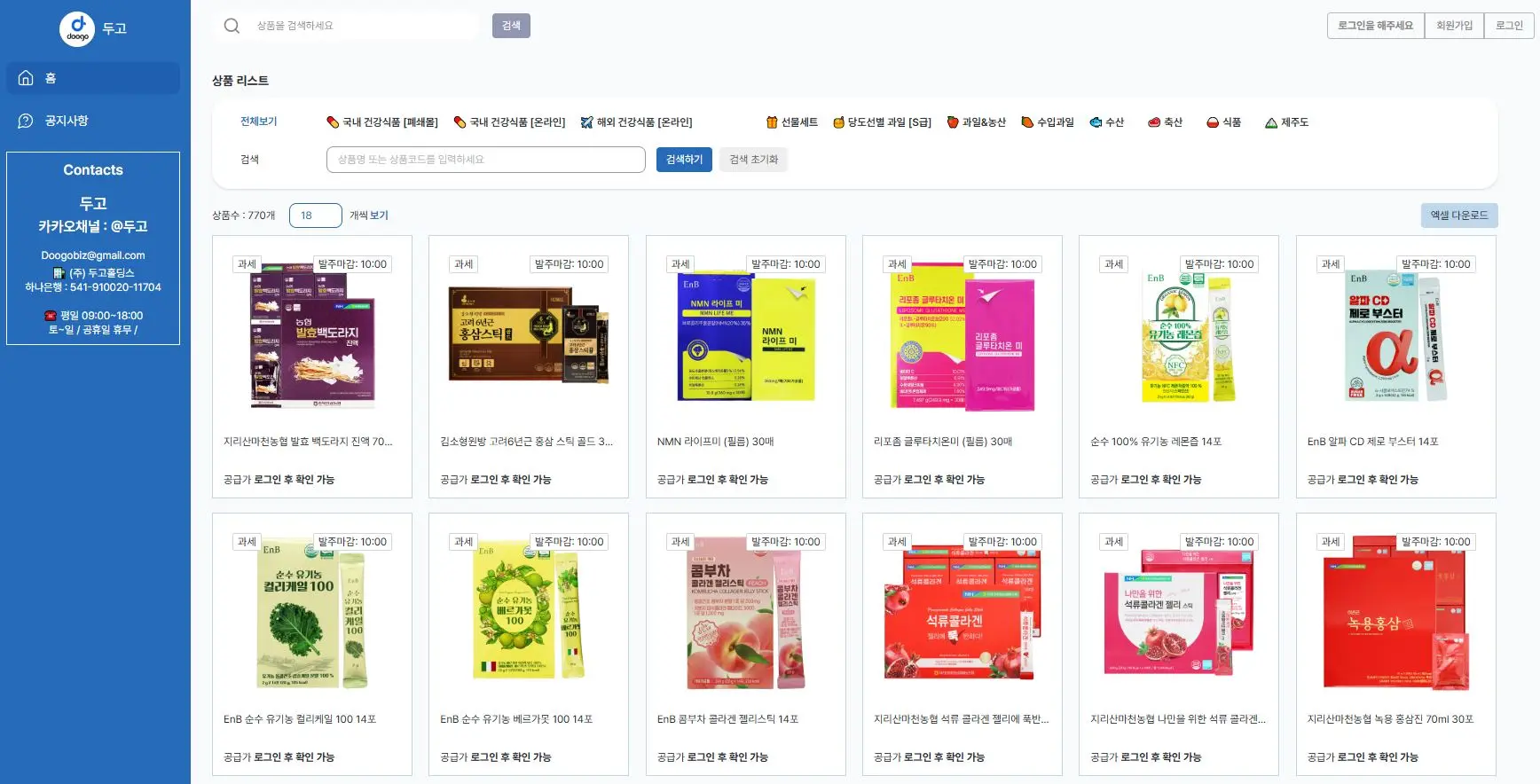1540x784 pixels.
Task: Click the 국내 건강식품 [온라인] category icon
Action: pyautogui.click(x=460, y=122)
